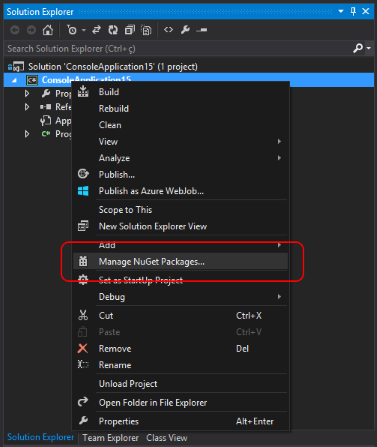The height and width of the screenshot is (447, 377).
Task: Click the Open Folder arrow icon
Action: (x=83, y=402)
